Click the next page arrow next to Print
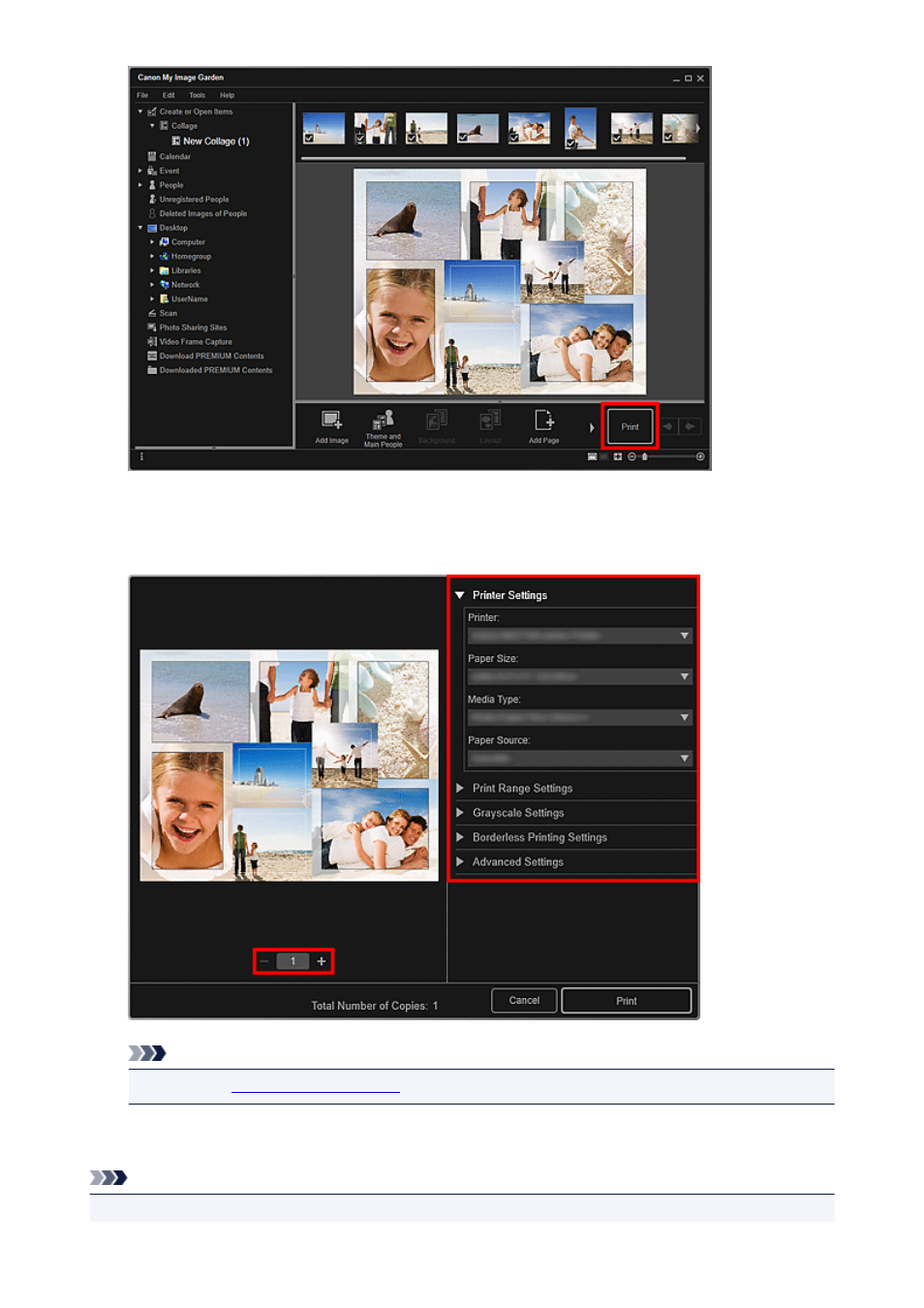 (x=690, y=426)
